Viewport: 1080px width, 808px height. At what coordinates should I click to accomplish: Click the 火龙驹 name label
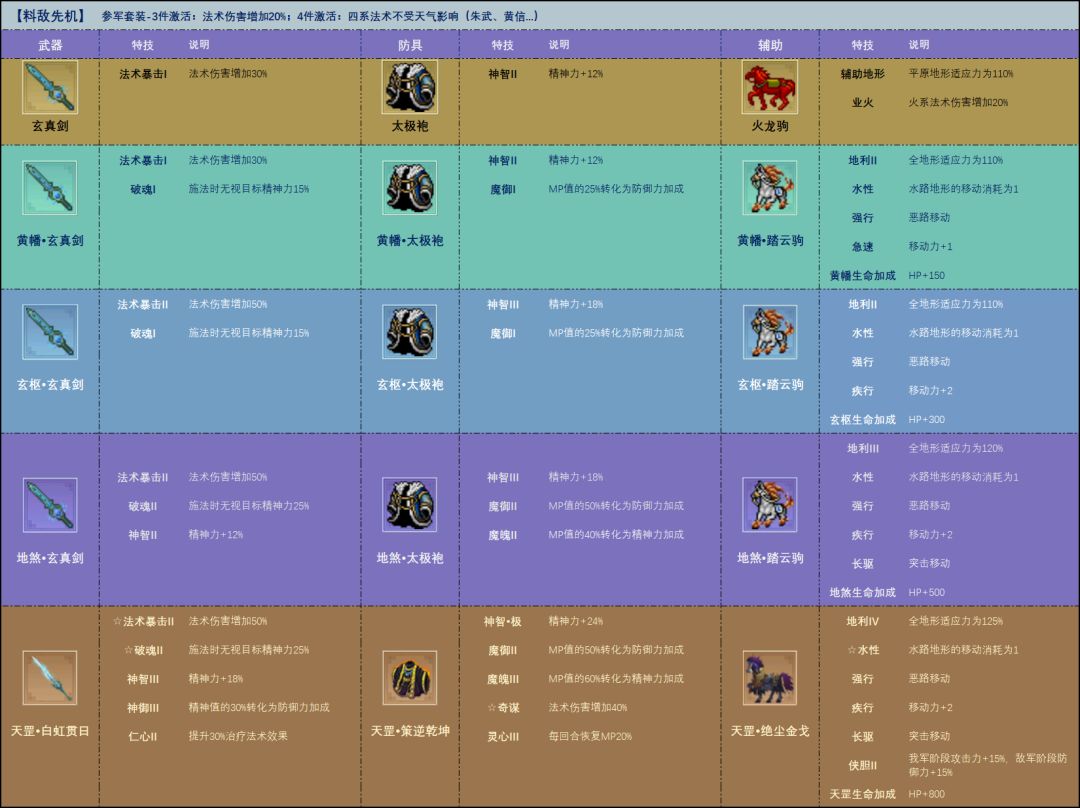click(770, 126)
